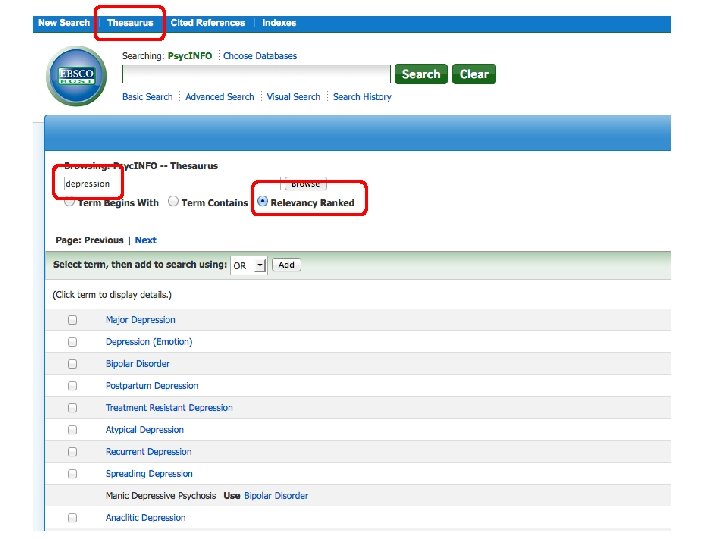Open the Postpartum Depression term
Viewport: 720px width, 540px height.
[152, 386]
